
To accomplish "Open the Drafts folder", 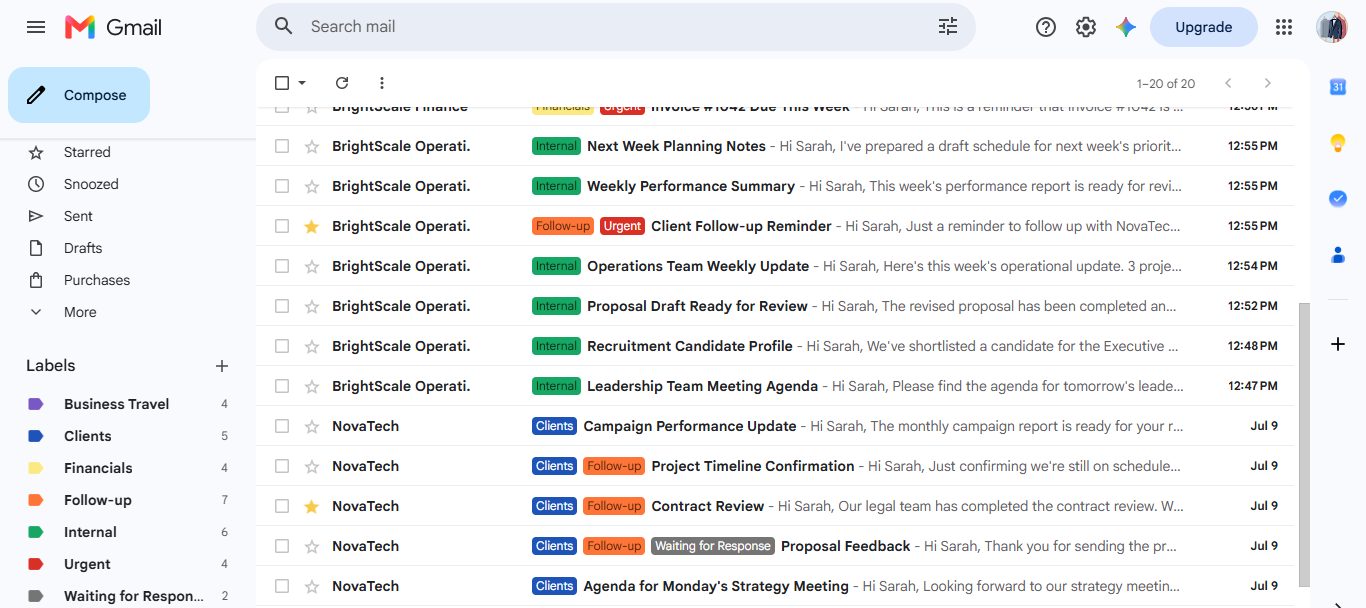I will pos(83,248).
